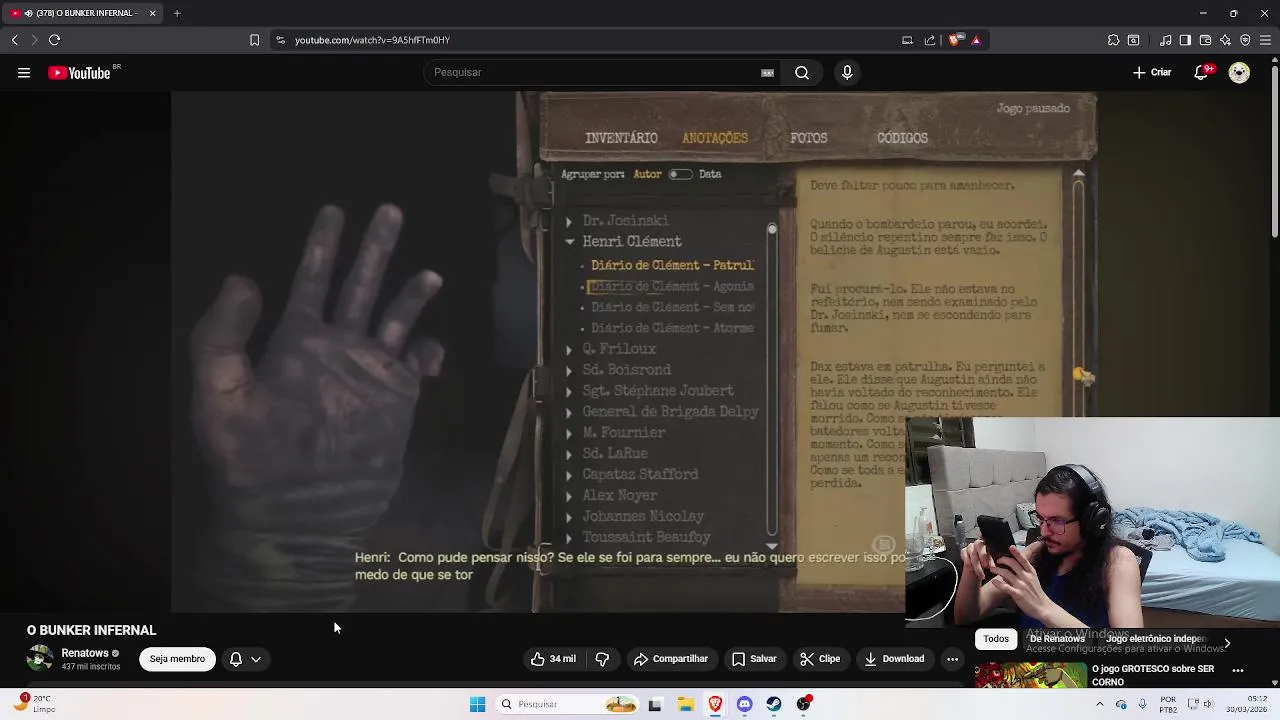Open the account avatar menu
The height and width of the screenshot is (720, 1280).
coord(1239,72)
